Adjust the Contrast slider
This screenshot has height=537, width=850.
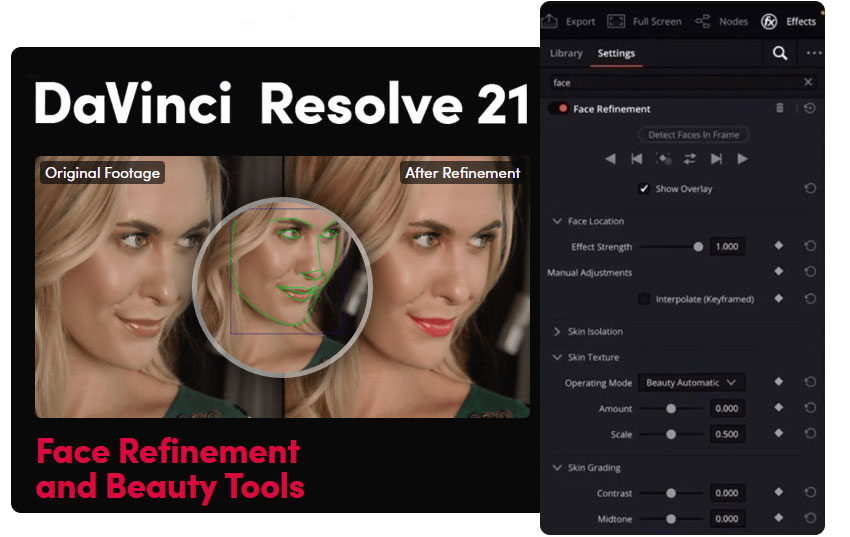(x=671, y=493)
